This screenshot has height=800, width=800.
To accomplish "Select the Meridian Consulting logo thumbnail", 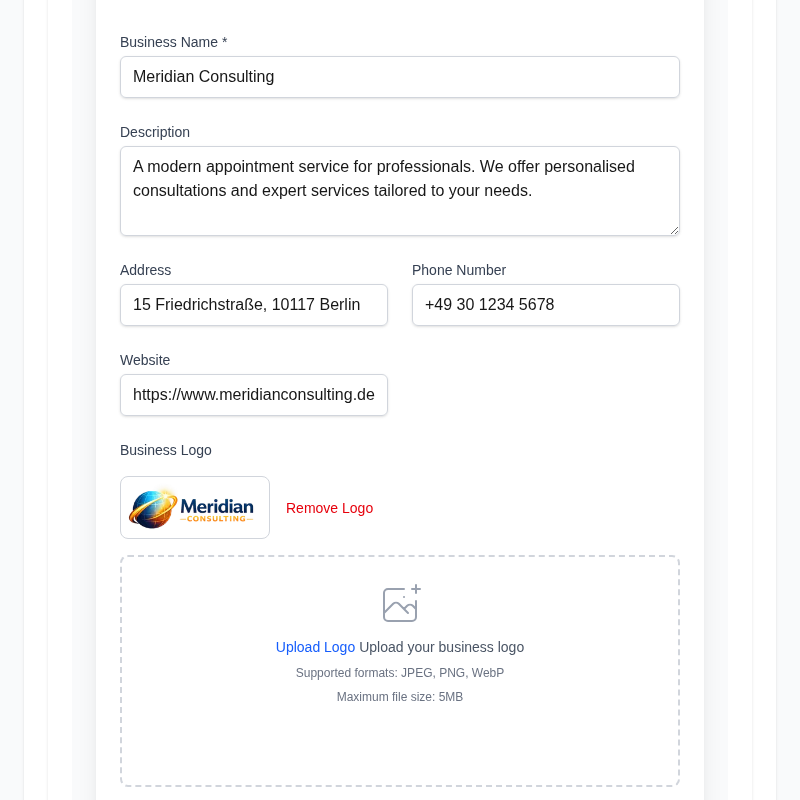I will pos(194,507).
